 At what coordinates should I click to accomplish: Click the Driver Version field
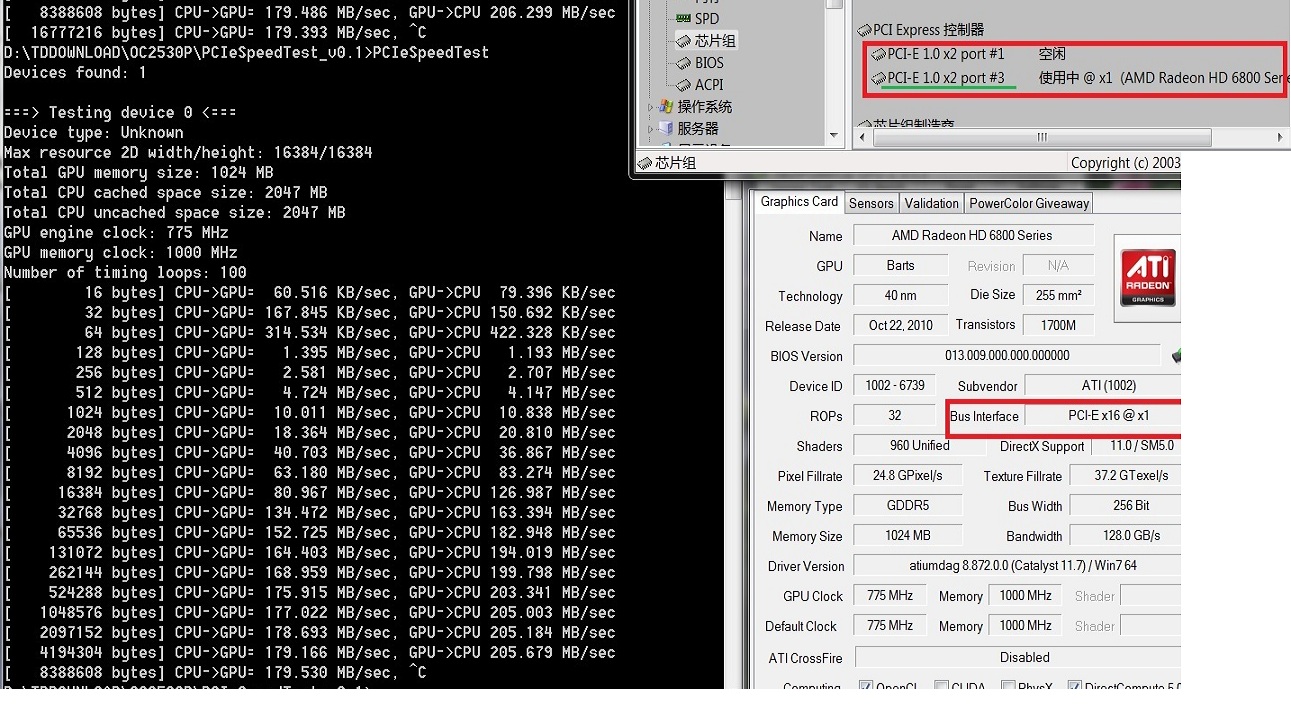click(1016, 565)
